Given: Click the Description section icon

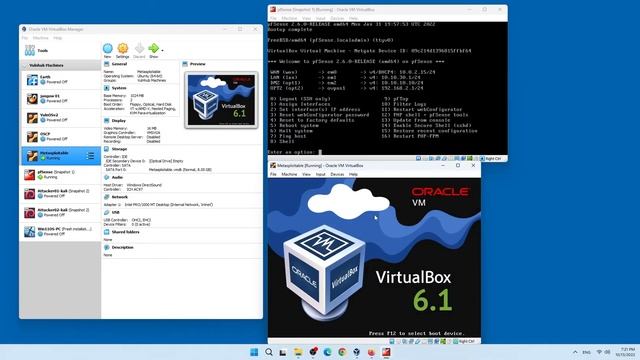Looking at the screenshot, I should point(107,247).
